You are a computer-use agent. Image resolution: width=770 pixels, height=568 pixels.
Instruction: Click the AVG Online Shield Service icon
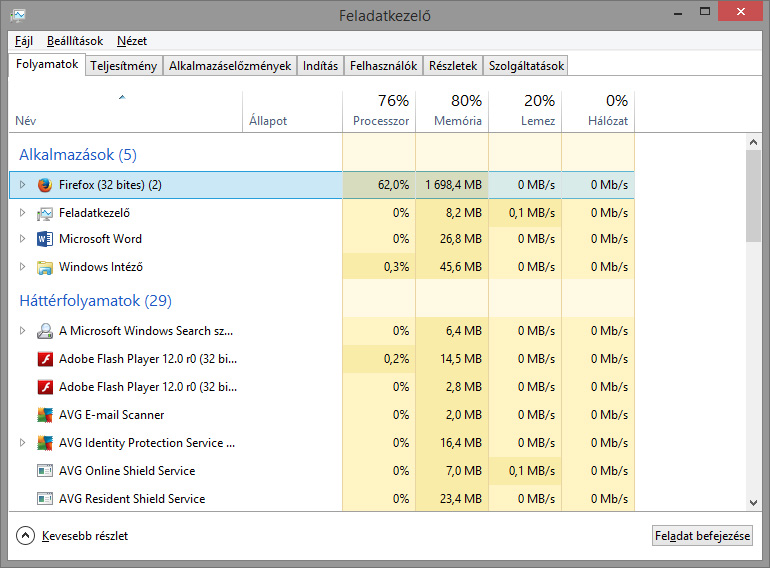[x=44, y=471]
